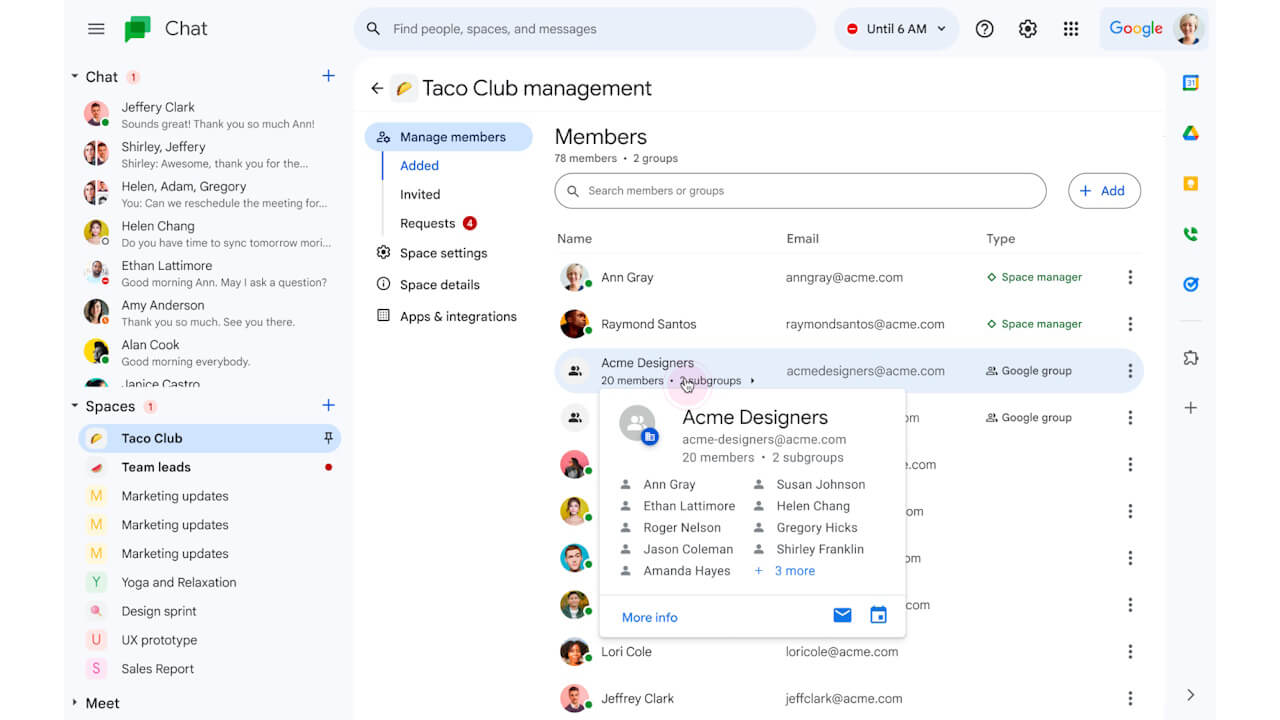Click the Add button to add members
This screenshot has width=1280, height=720.
(x=1104, y=190)
